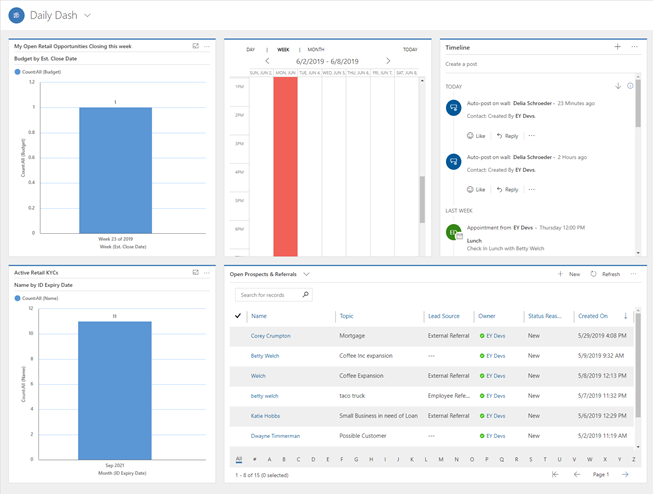The height and width of the screenshot is (494, 653).
Task: Open the Name column header sort menu
Action: point(259,316)
